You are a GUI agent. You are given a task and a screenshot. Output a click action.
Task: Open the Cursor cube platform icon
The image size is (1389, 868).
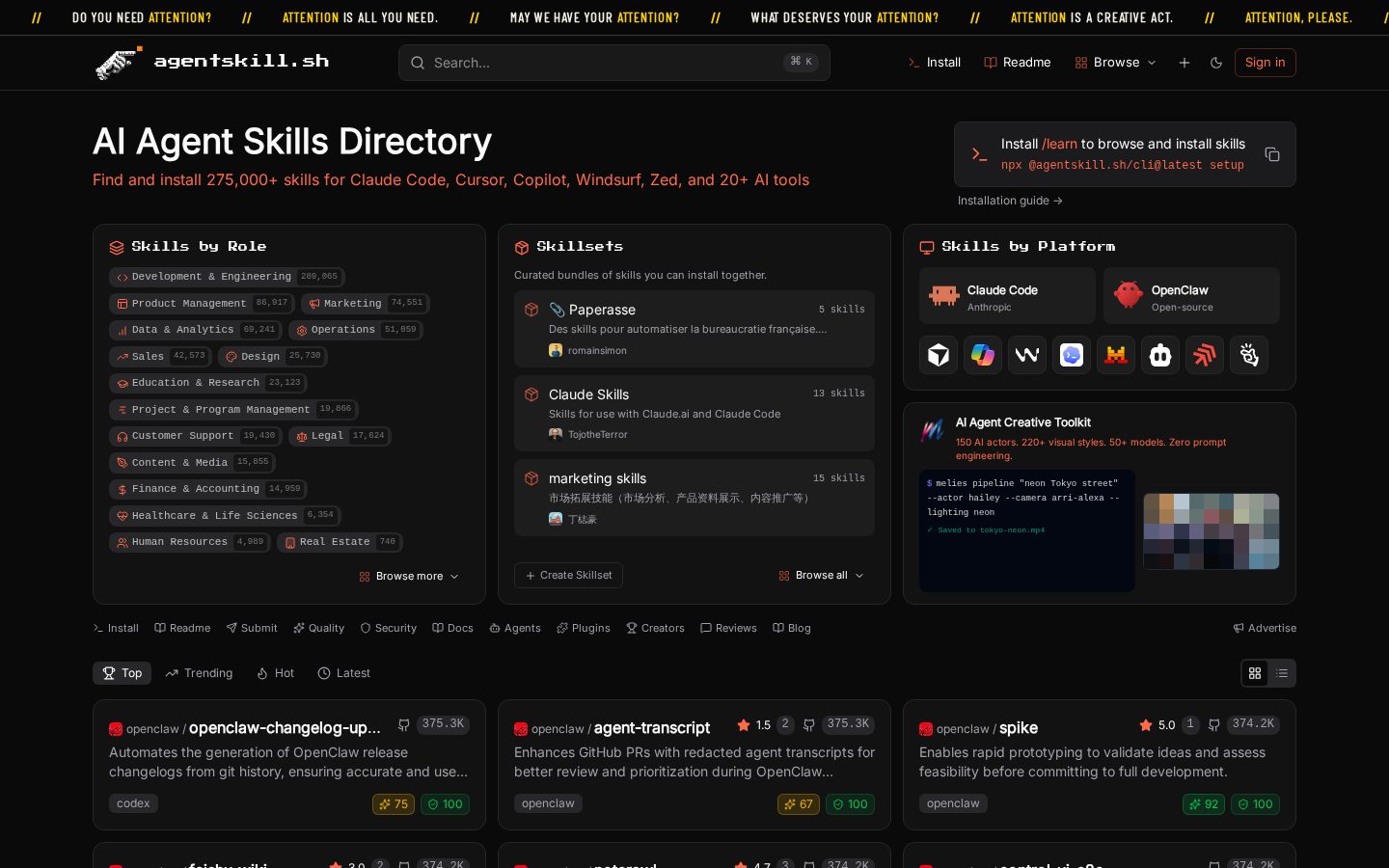click(939, 355)
